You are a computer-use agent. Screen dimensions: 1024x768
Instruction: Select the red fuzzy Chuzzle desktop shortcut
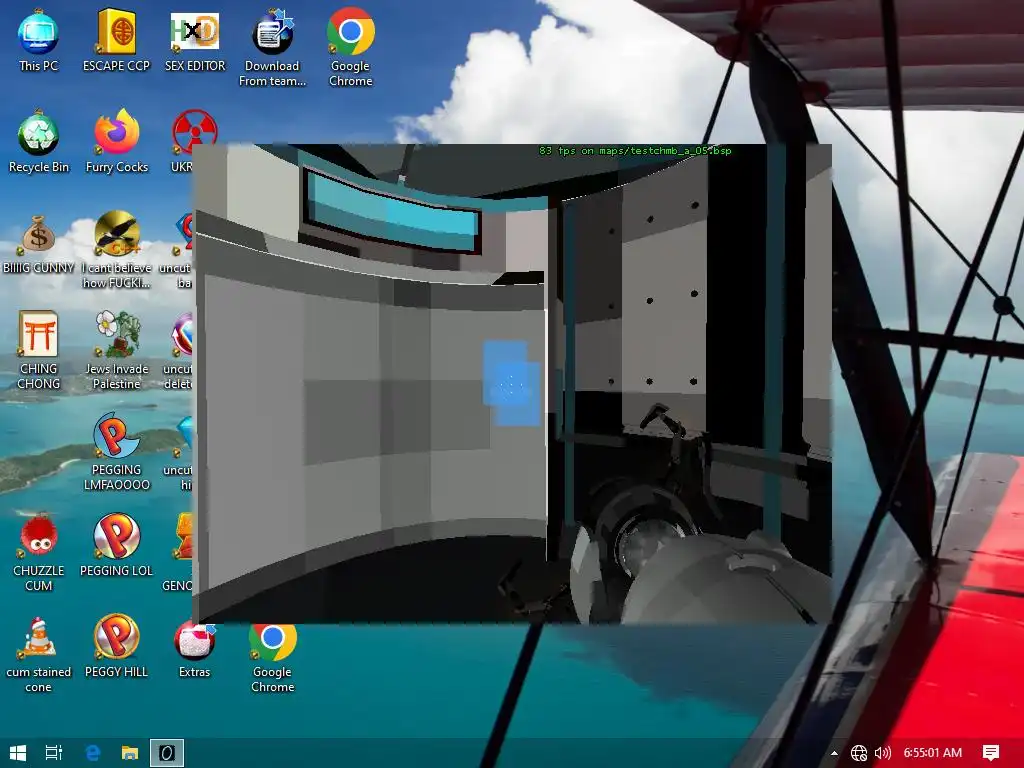click(x=38, y=553)
